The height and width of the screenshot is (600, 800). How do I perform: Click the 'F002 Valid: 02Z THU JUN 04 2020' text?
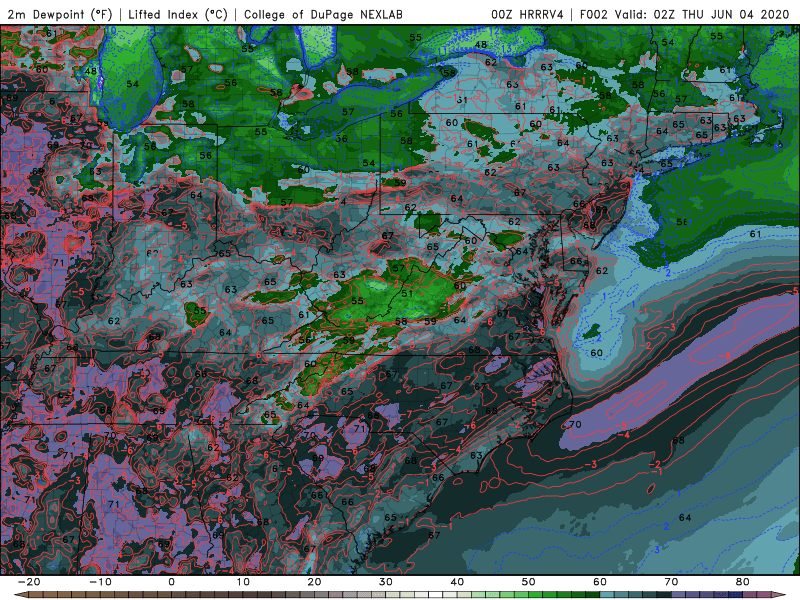click(685, 15)
